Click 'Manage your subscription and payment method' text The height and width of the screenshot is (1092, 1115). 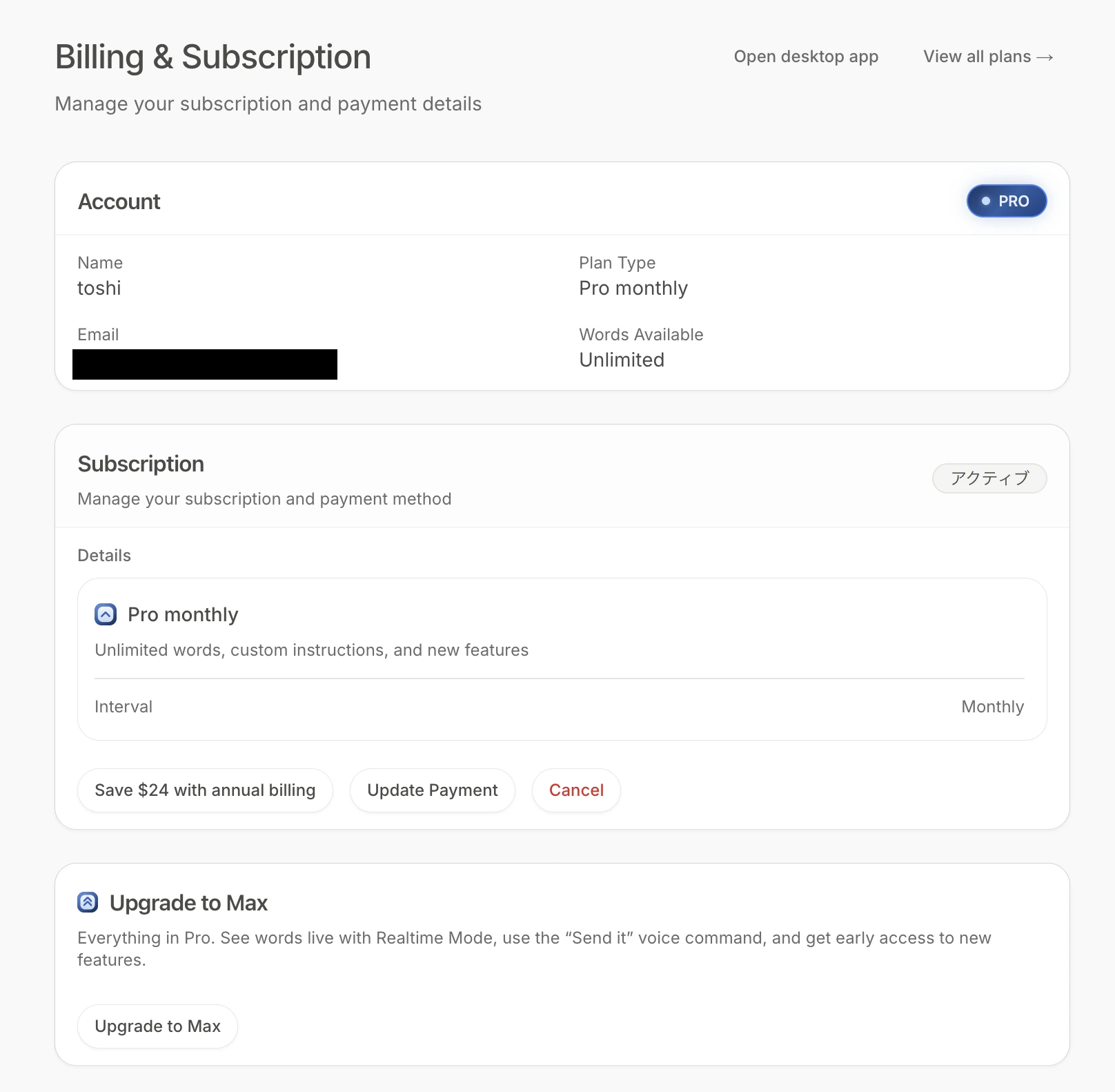coord(264,499)
